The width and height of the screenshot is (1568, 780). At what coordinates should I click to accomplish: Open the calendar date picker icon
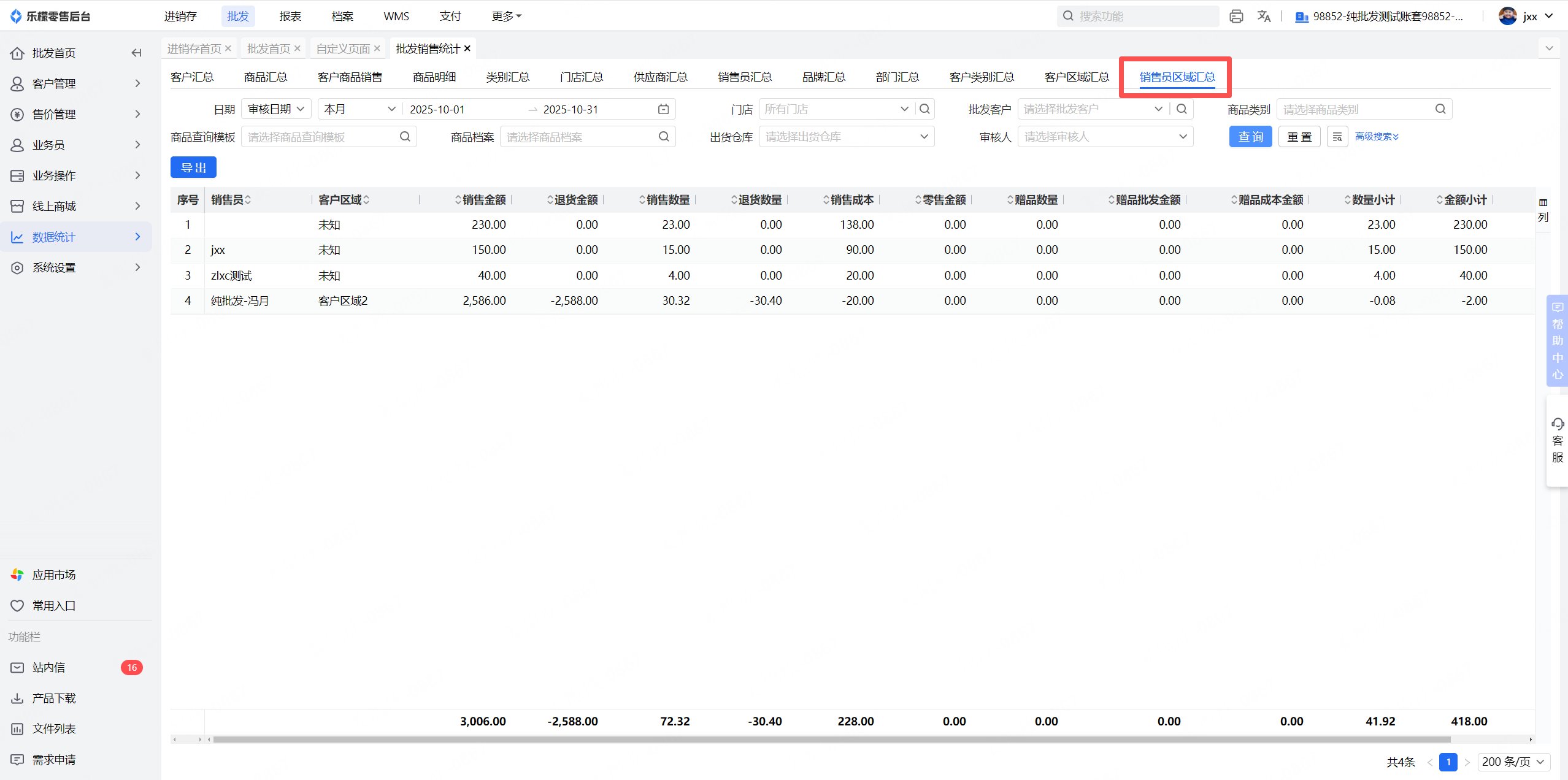[x=663, y=109]
